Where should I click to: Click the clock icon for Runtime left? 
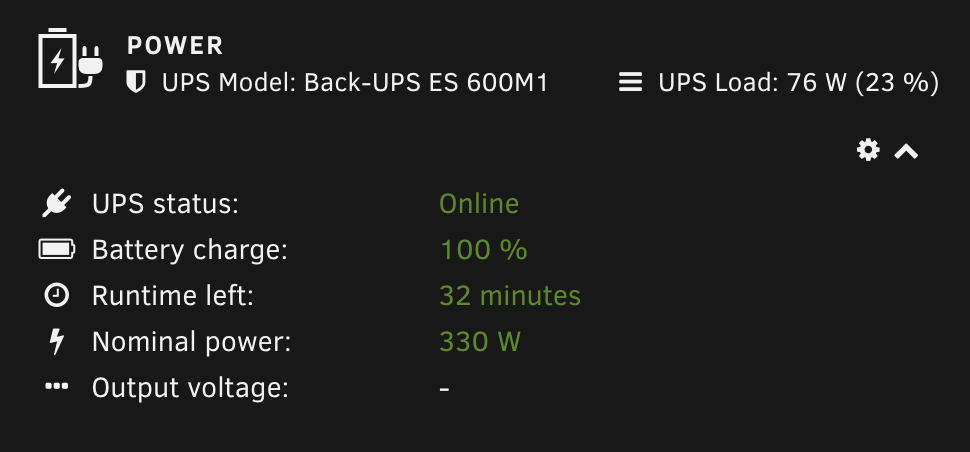pyautogui.click(x=57, y=295)
